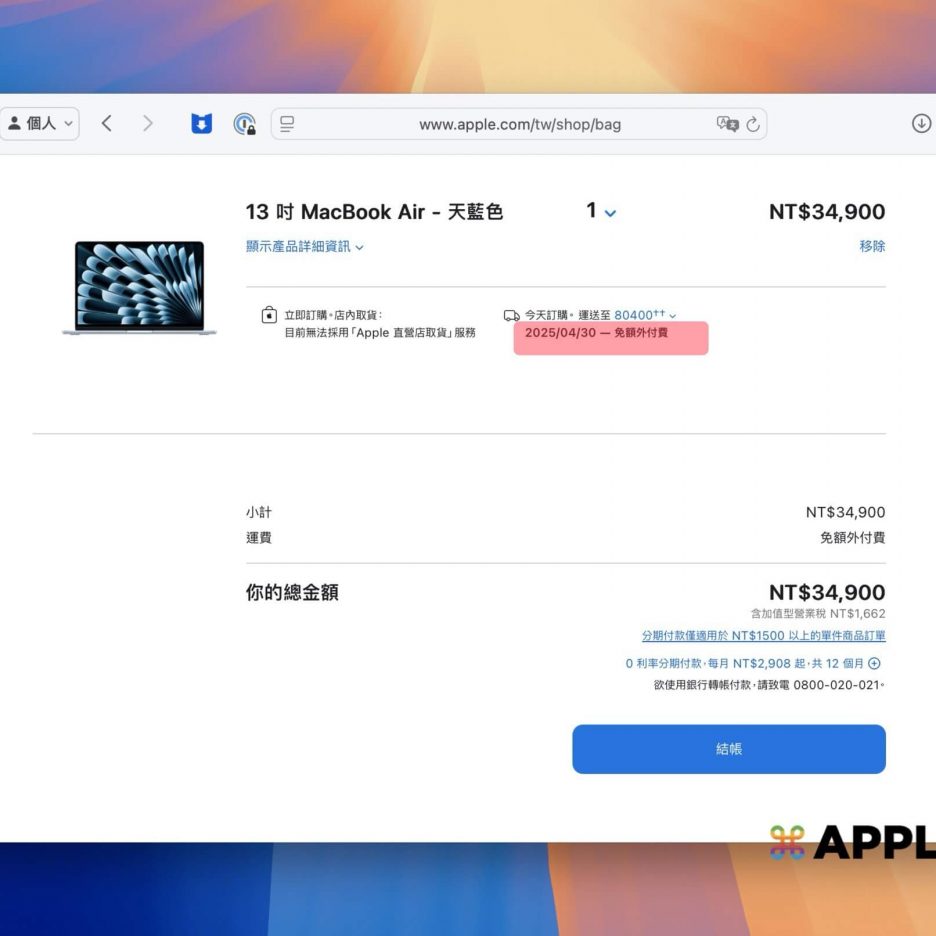The height and width of the screenshot is (936, 936).
Task: Click the password manager extension icon
Action: (244, 124)
